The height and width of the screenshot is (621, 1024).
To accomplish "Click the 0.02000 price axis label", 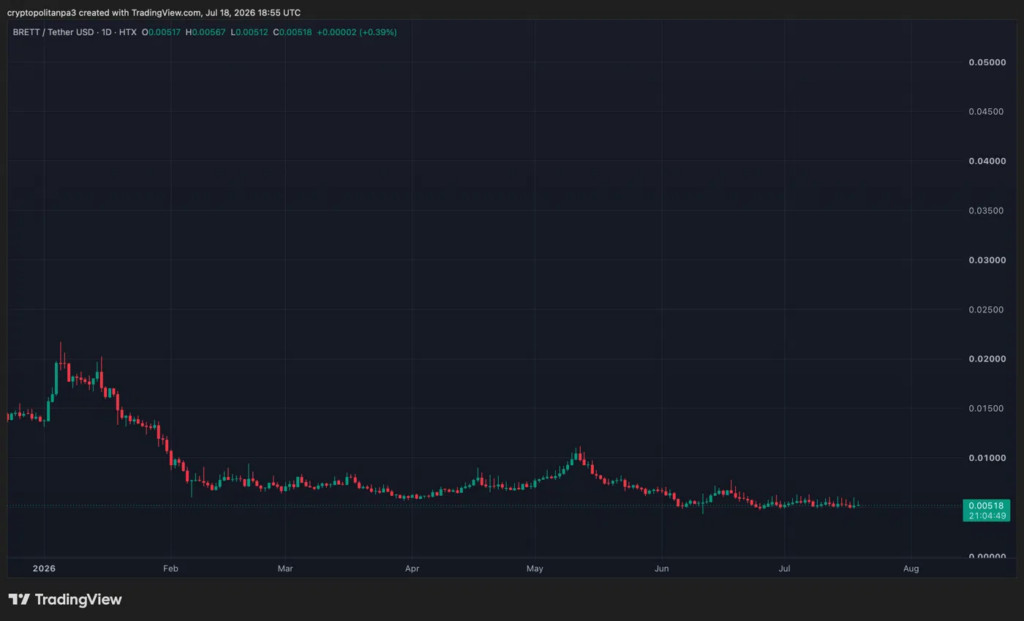I will click(x=987, y=359).
